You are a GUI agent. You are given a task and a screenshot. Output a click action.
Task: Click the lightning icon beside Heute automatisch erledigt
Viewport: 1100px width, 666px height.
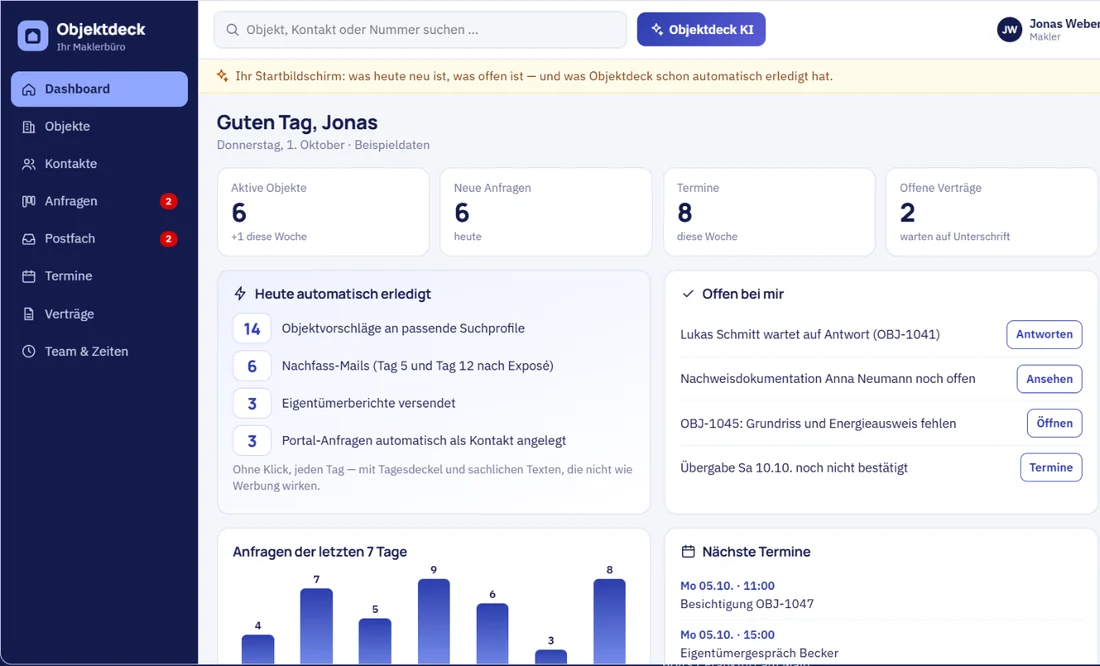[240, 293]
